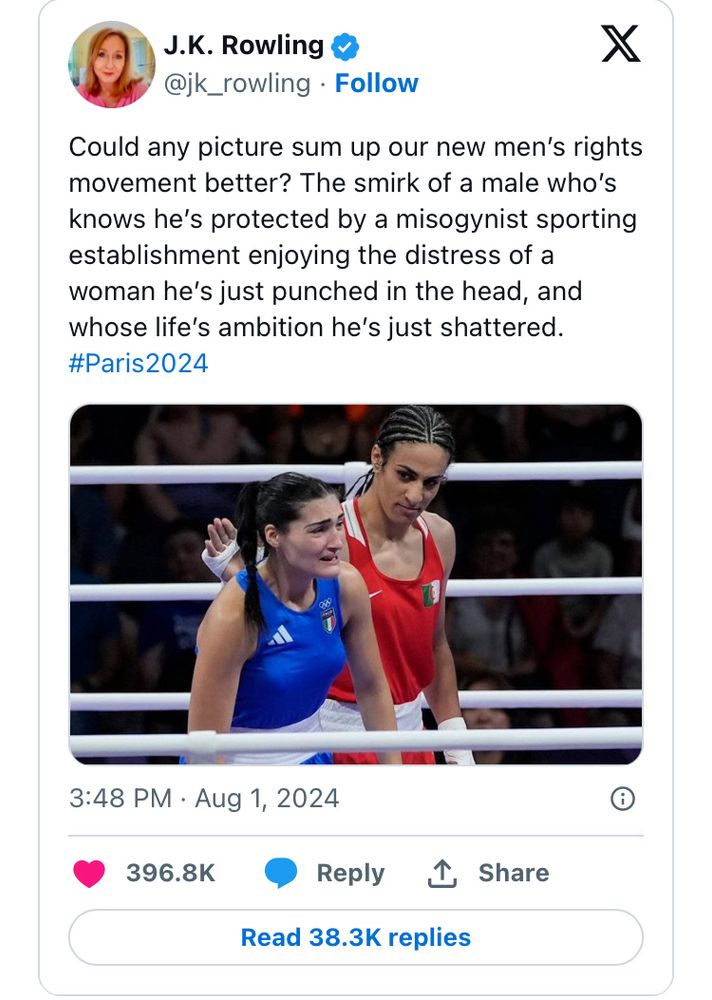712x1000 pixels.
Task: Click the Reply text label
Action: (x=350, y=873)
